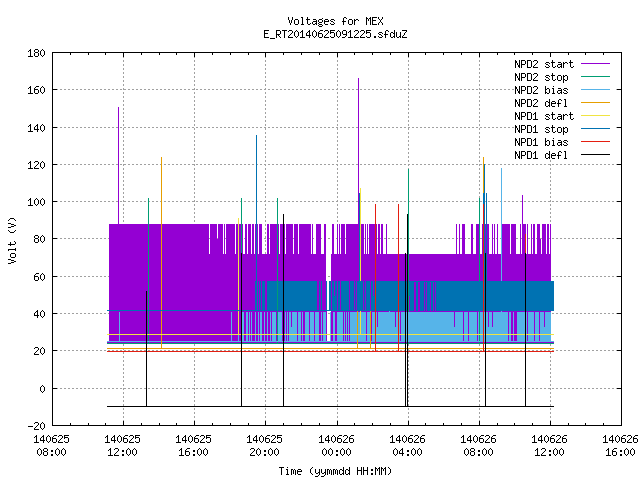Click the '140625 12:00' time tick label
640x480 pixels.
click(x=122, y=446)
